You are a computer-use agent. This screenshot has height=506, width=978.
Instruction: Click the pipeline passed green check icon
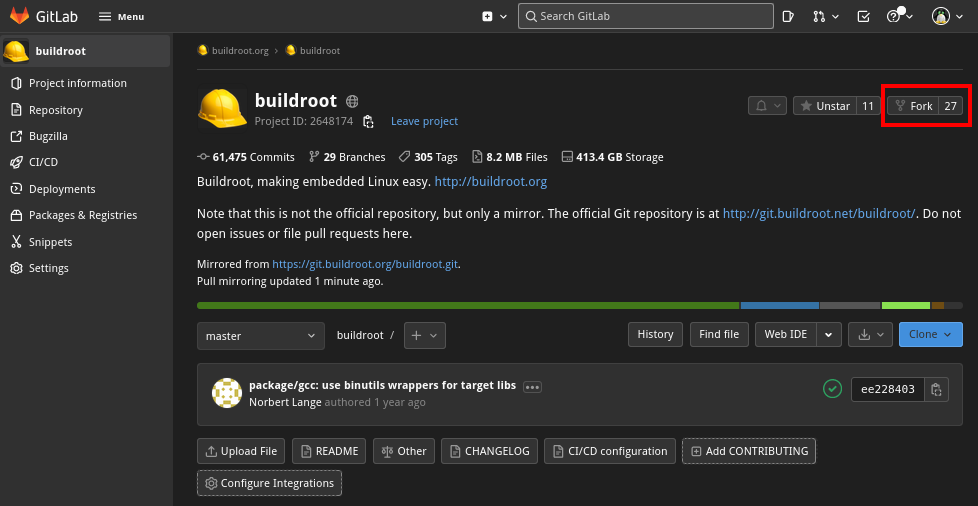tap(832, 389)
